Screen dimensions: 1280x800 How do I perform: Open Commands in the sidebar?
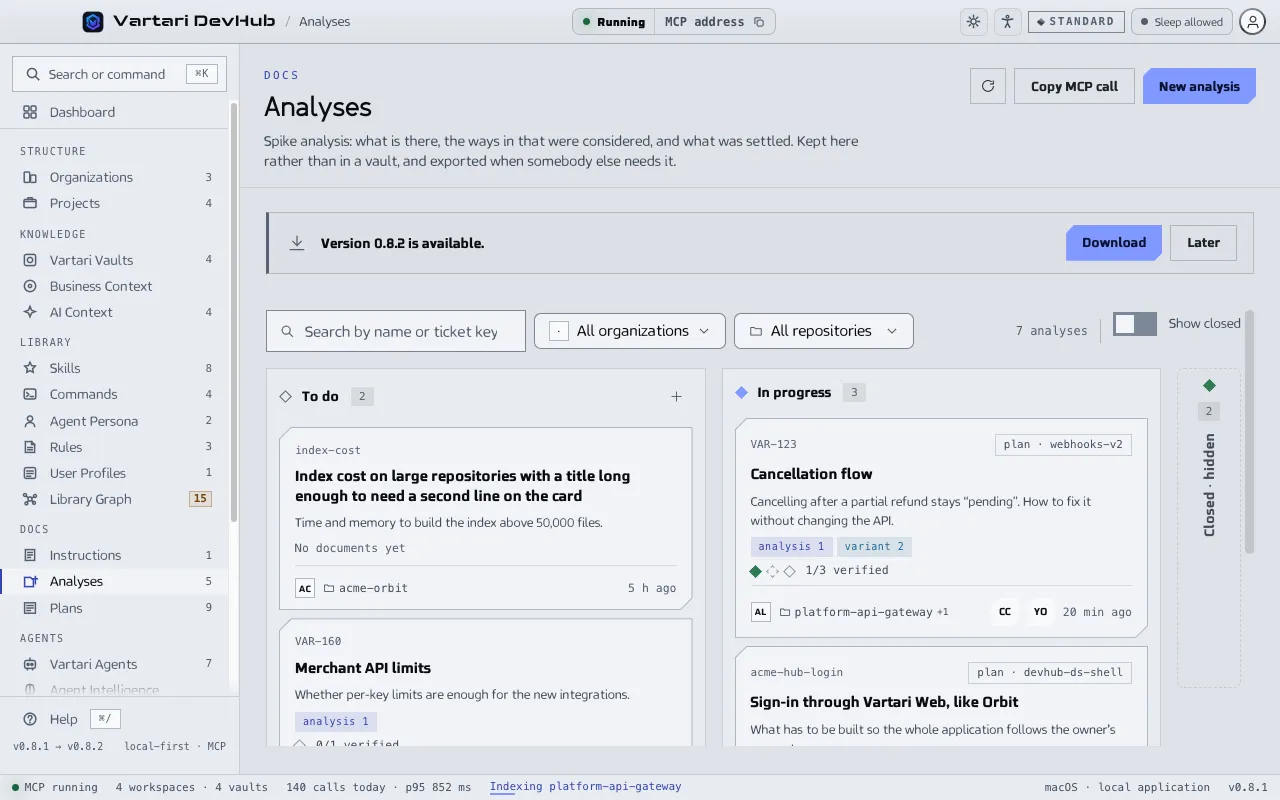[x=115, y=394]
